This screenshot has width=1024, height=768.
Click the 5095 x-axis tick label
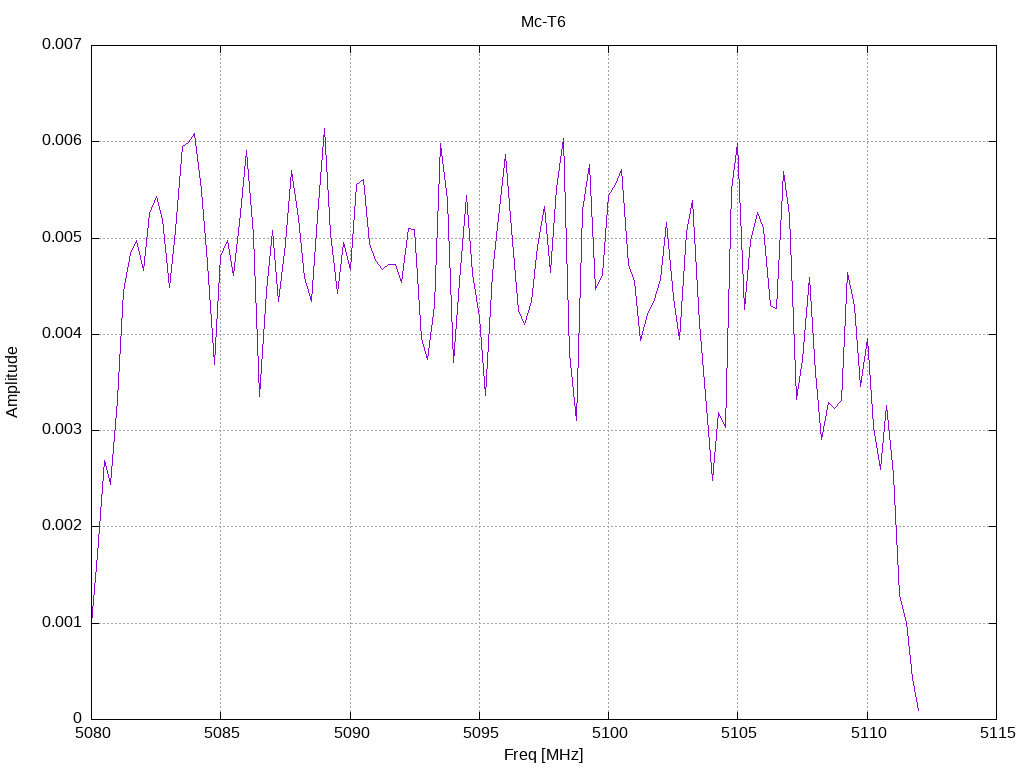[480, 733]
